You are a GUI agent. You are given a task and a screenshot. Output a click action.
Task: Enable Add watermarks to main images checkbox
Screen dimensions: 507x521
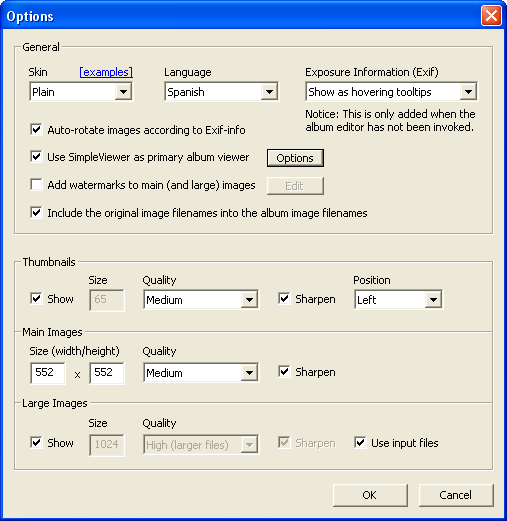(x=36, y=185)
